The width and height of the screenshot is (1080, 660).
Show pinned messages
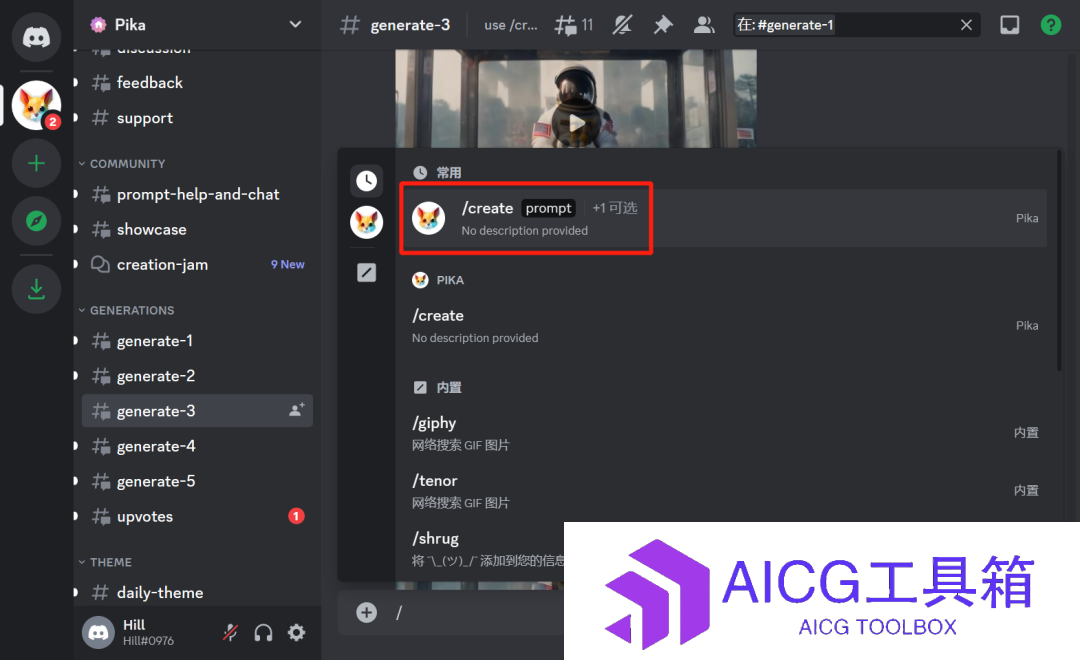[x=663, y=25]
